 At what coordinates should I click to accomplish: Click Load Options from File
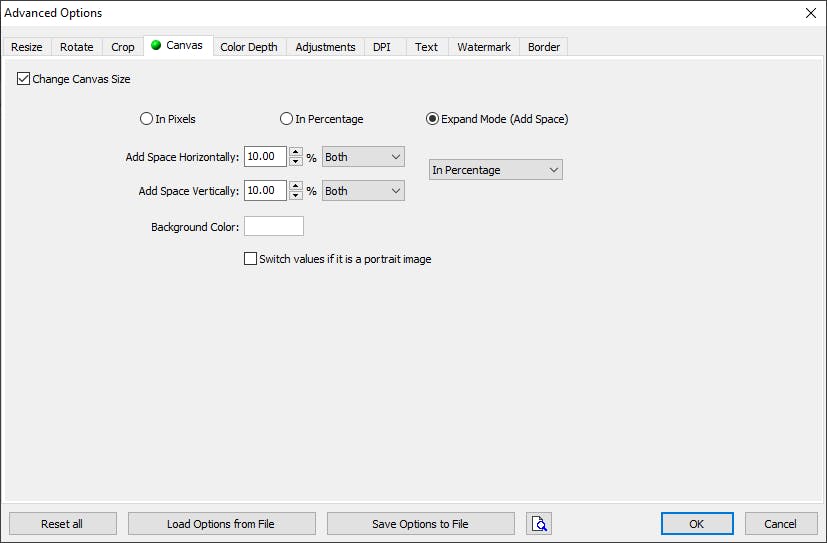click(x=221, y=524)
